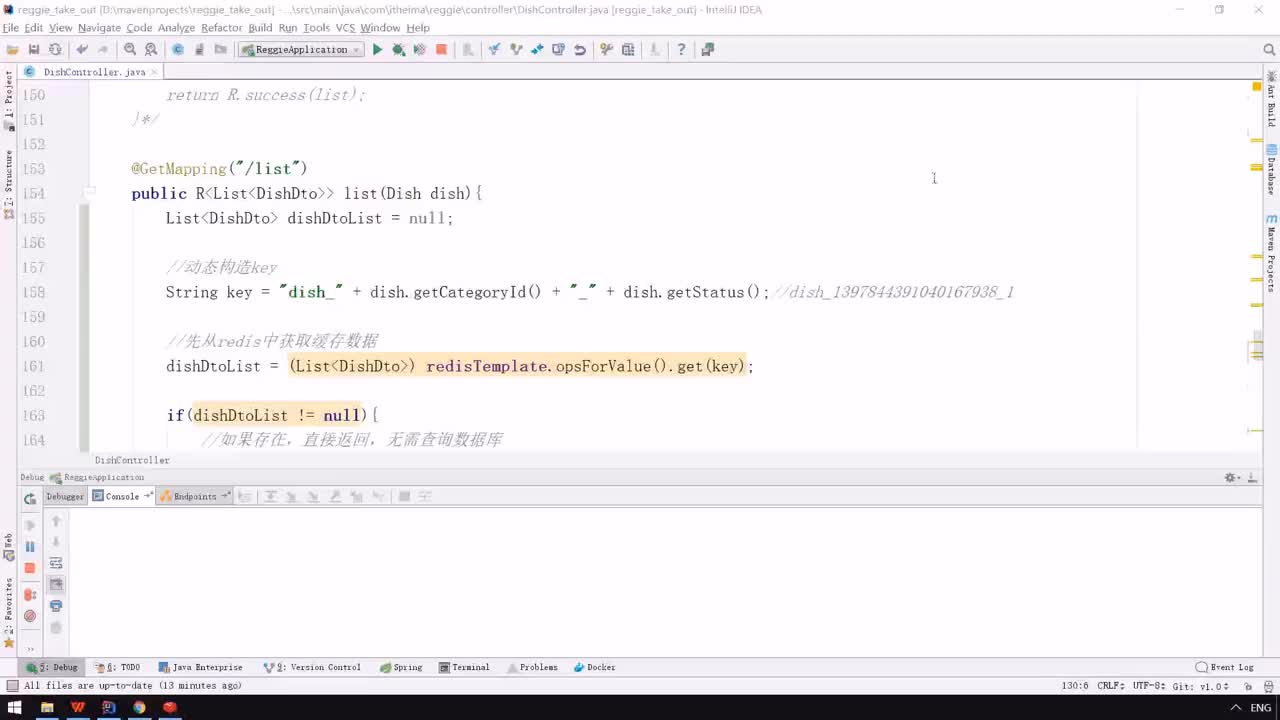
Task: Open the Java Enterprise tool window
Action: coord(201,667)
